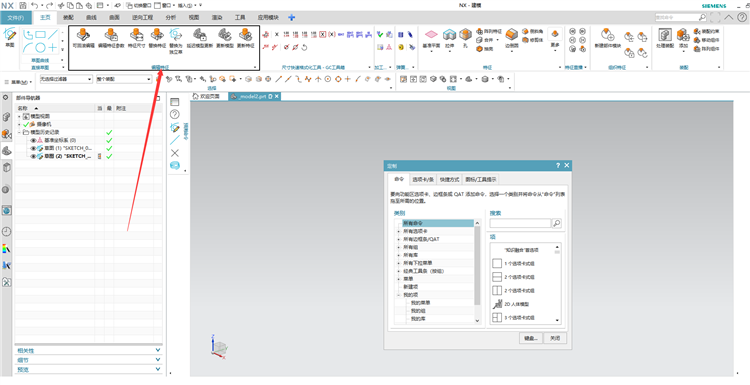750x385 pixels.
Task: Click the 处理装配 icon
Action: point(665,34)
